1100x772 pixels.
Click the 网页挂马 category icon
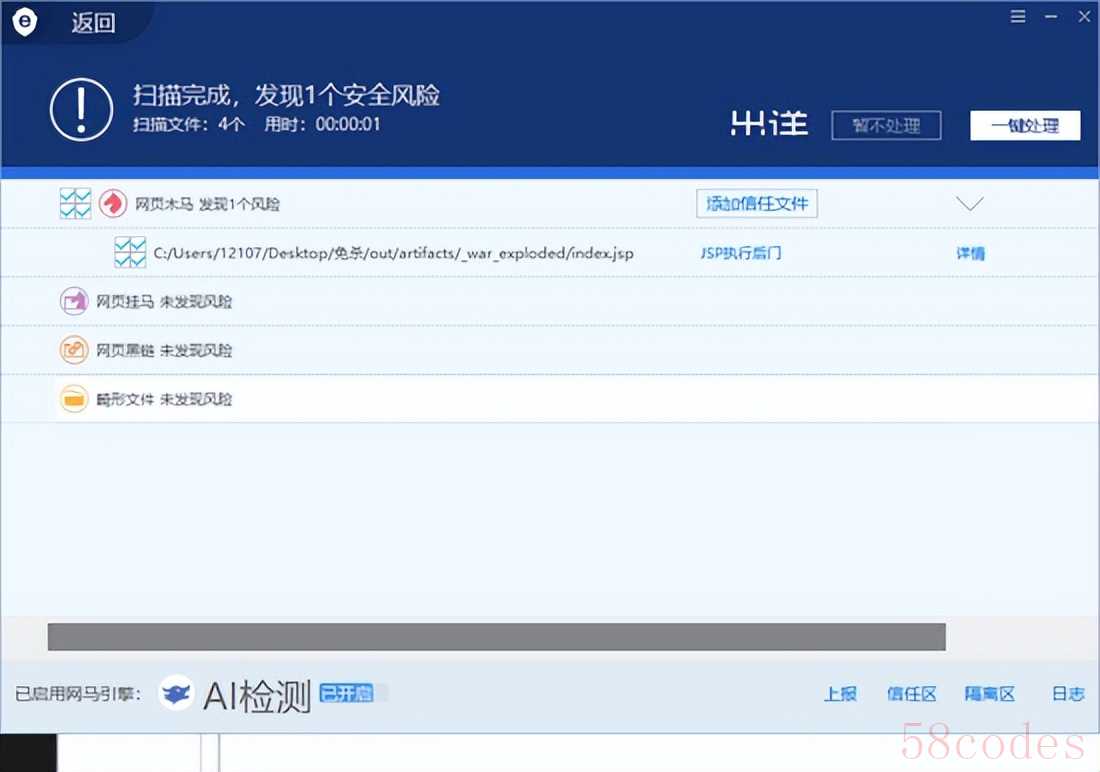74,302
